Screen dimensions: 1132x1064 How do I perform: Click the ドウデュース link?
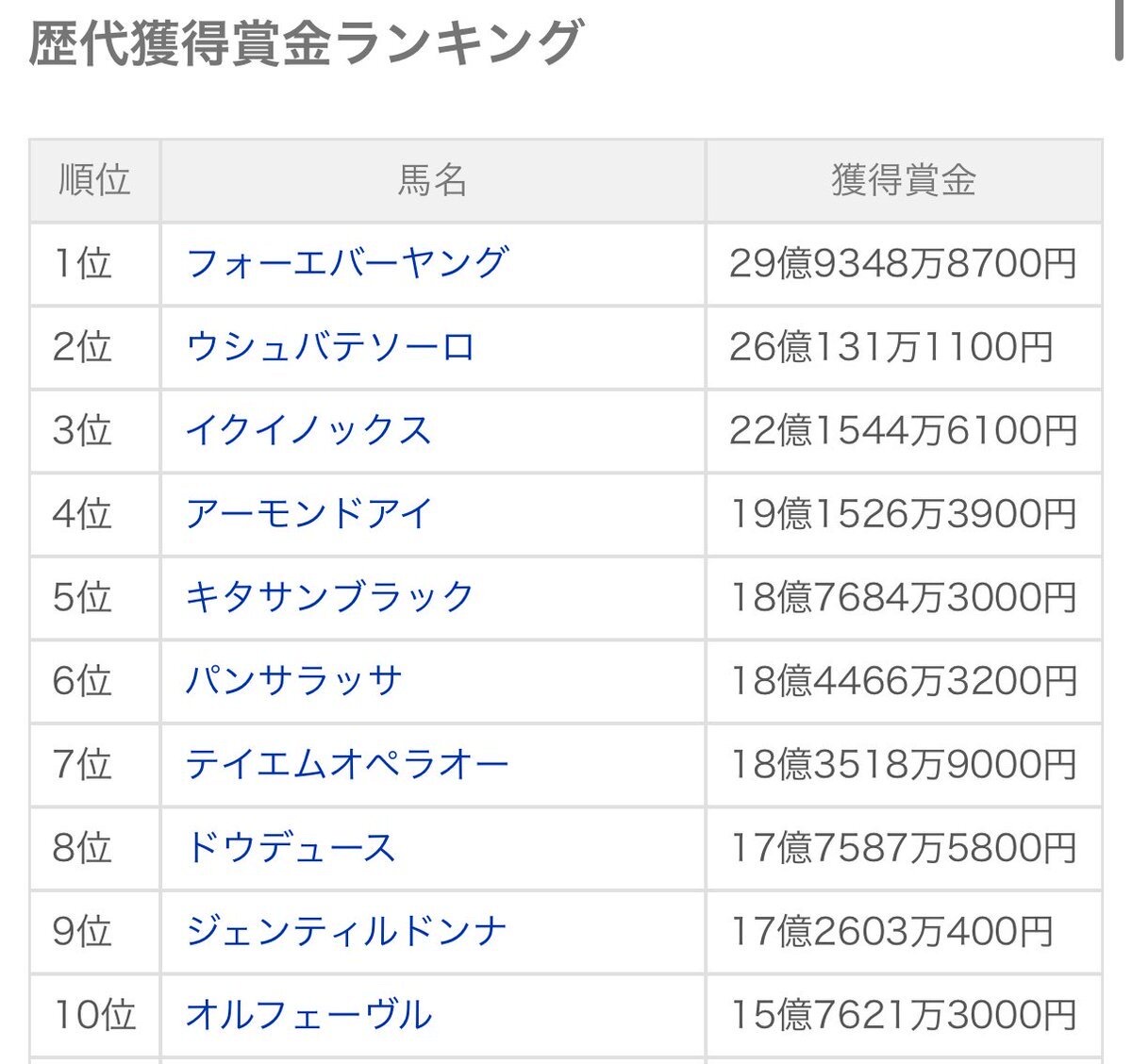[291, 847]
